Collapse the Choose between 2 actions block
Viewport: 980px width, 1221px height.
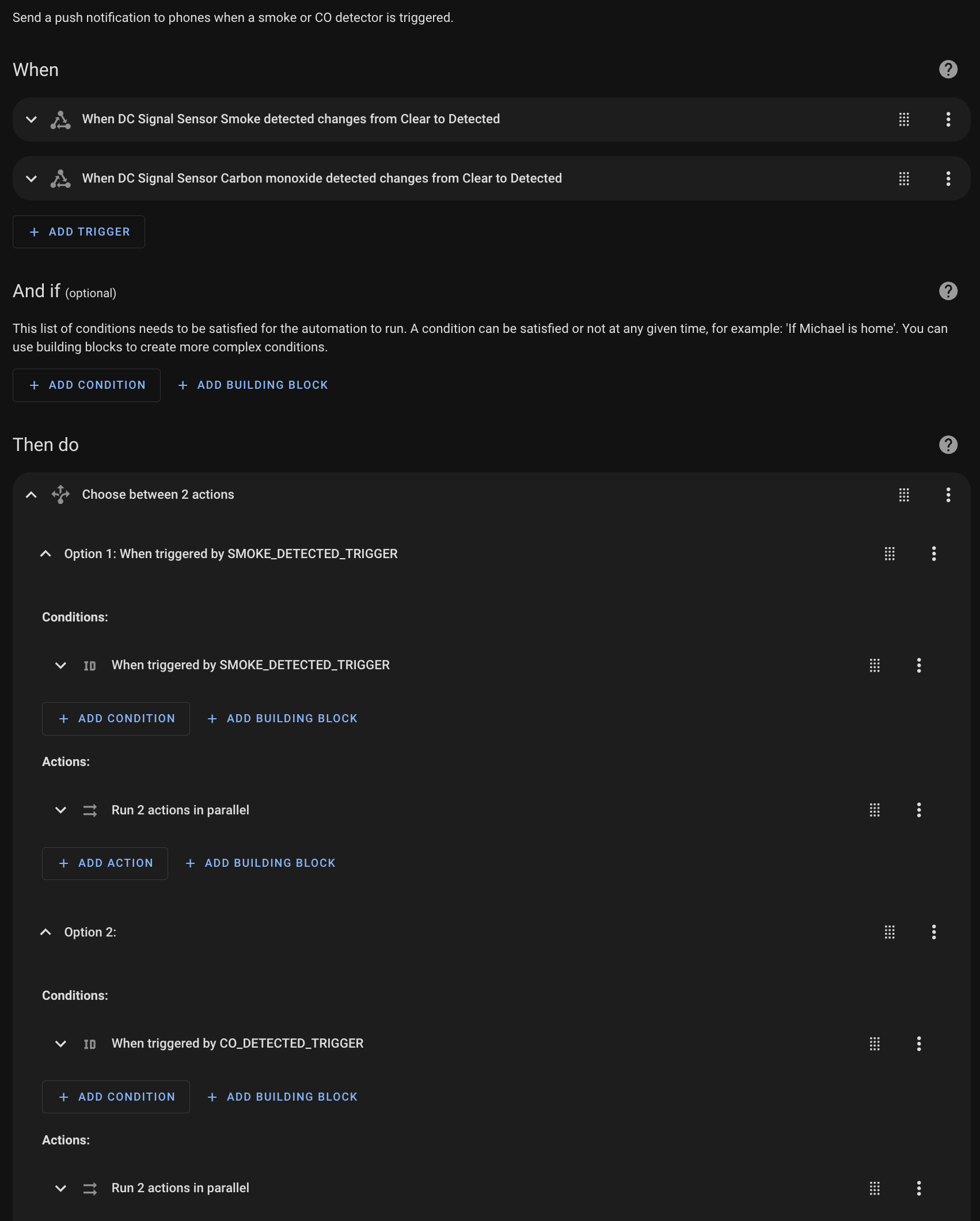coord(32,495)
